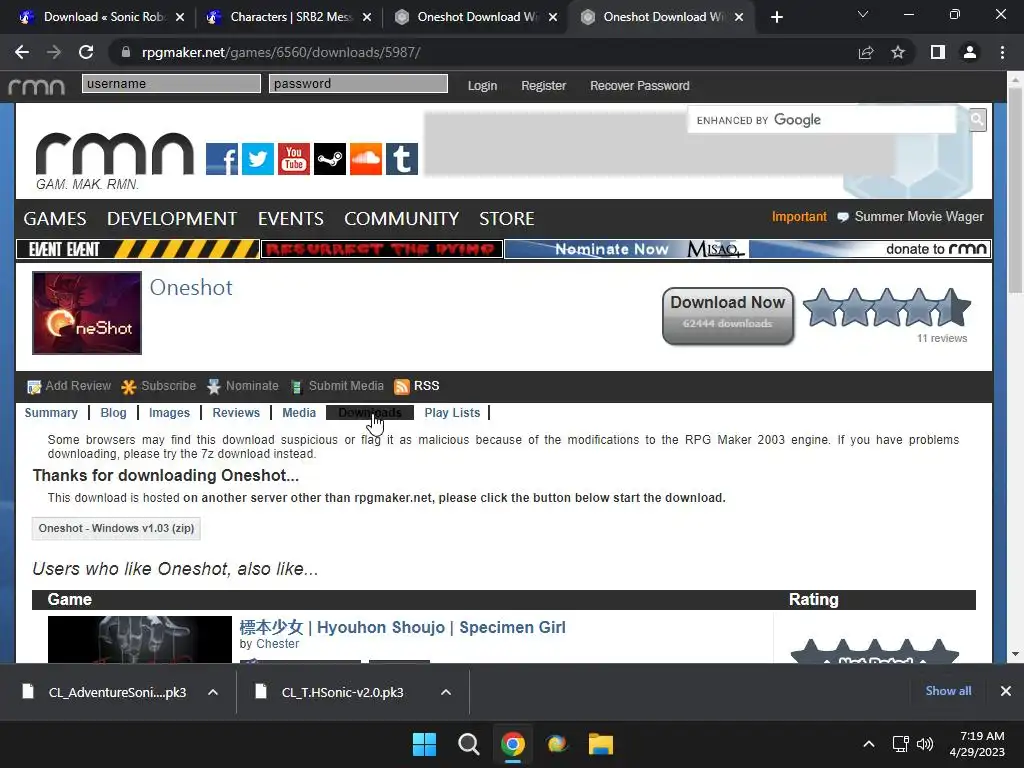Open Windows Start menu
This screenshot has height=768, width=1024.
tap(424, 744)
